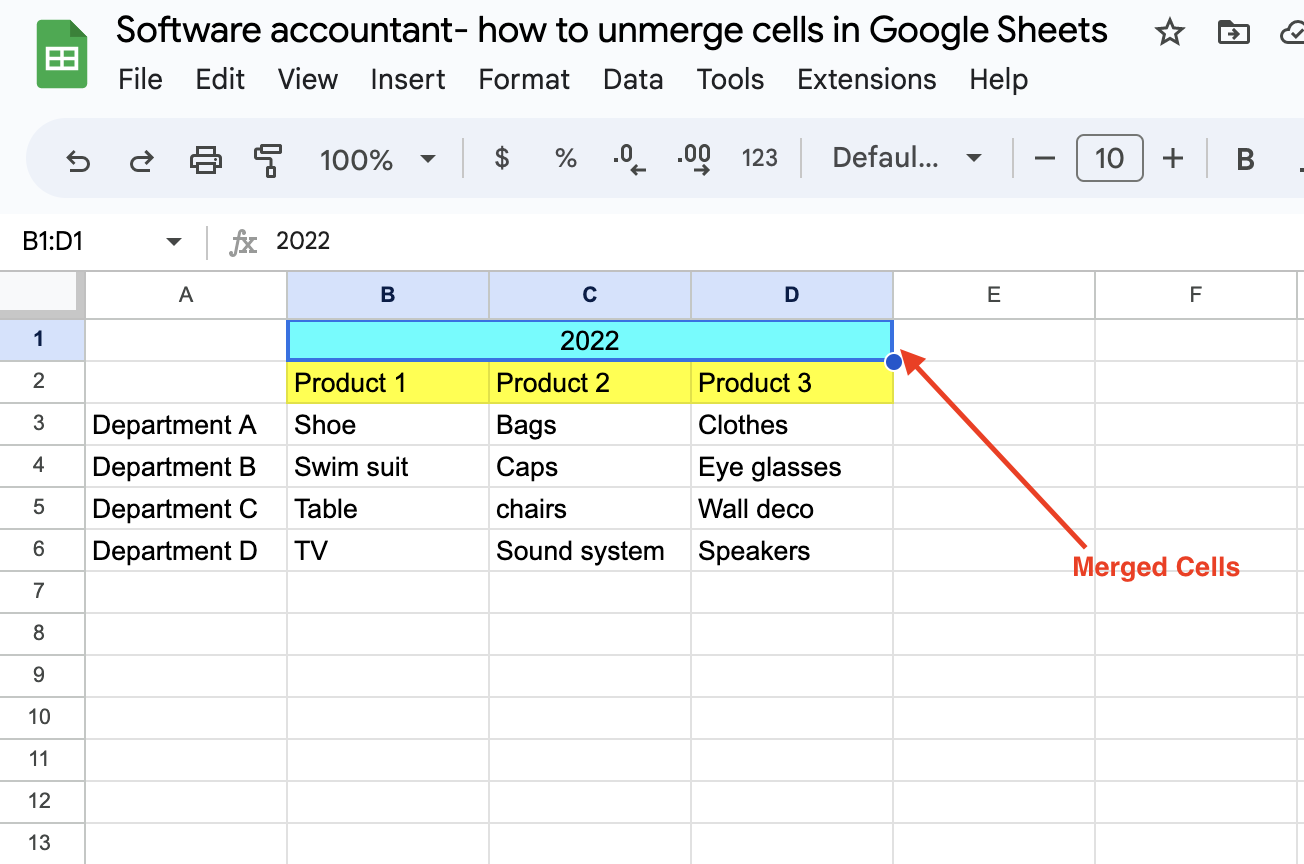The image size is (1304, 864).
Task: Select the Department D cell
Action: click(186, 550)
